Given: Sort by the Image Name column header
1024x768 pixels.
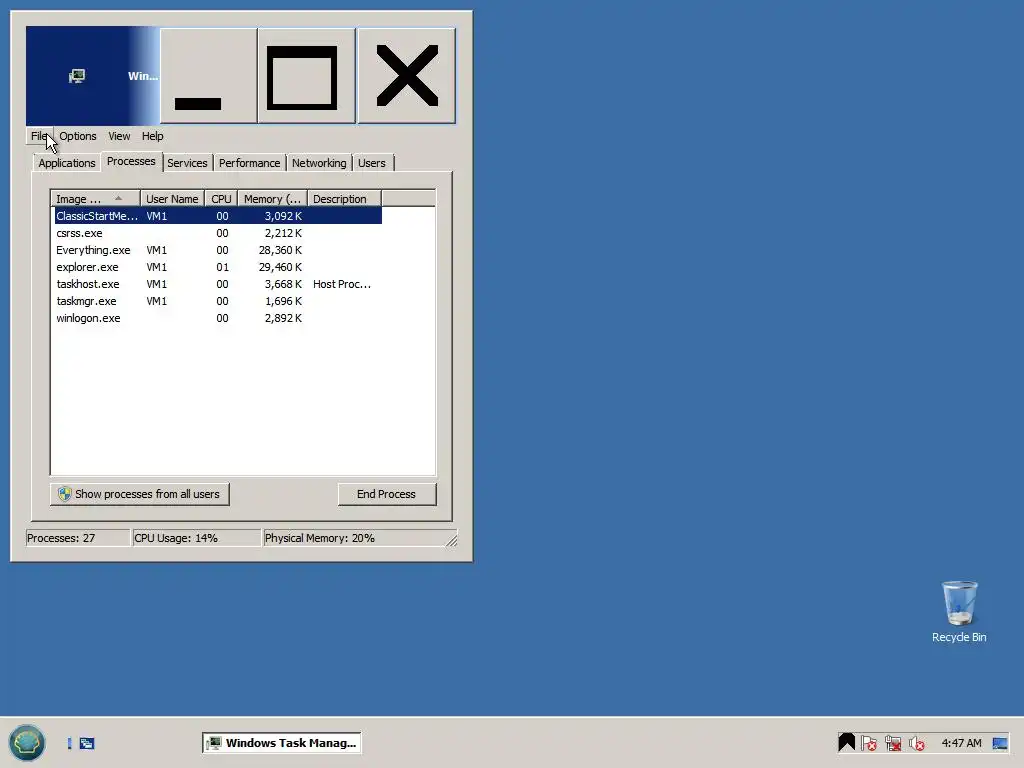Looking at the screenshot, I should click(x=95, y=199).
